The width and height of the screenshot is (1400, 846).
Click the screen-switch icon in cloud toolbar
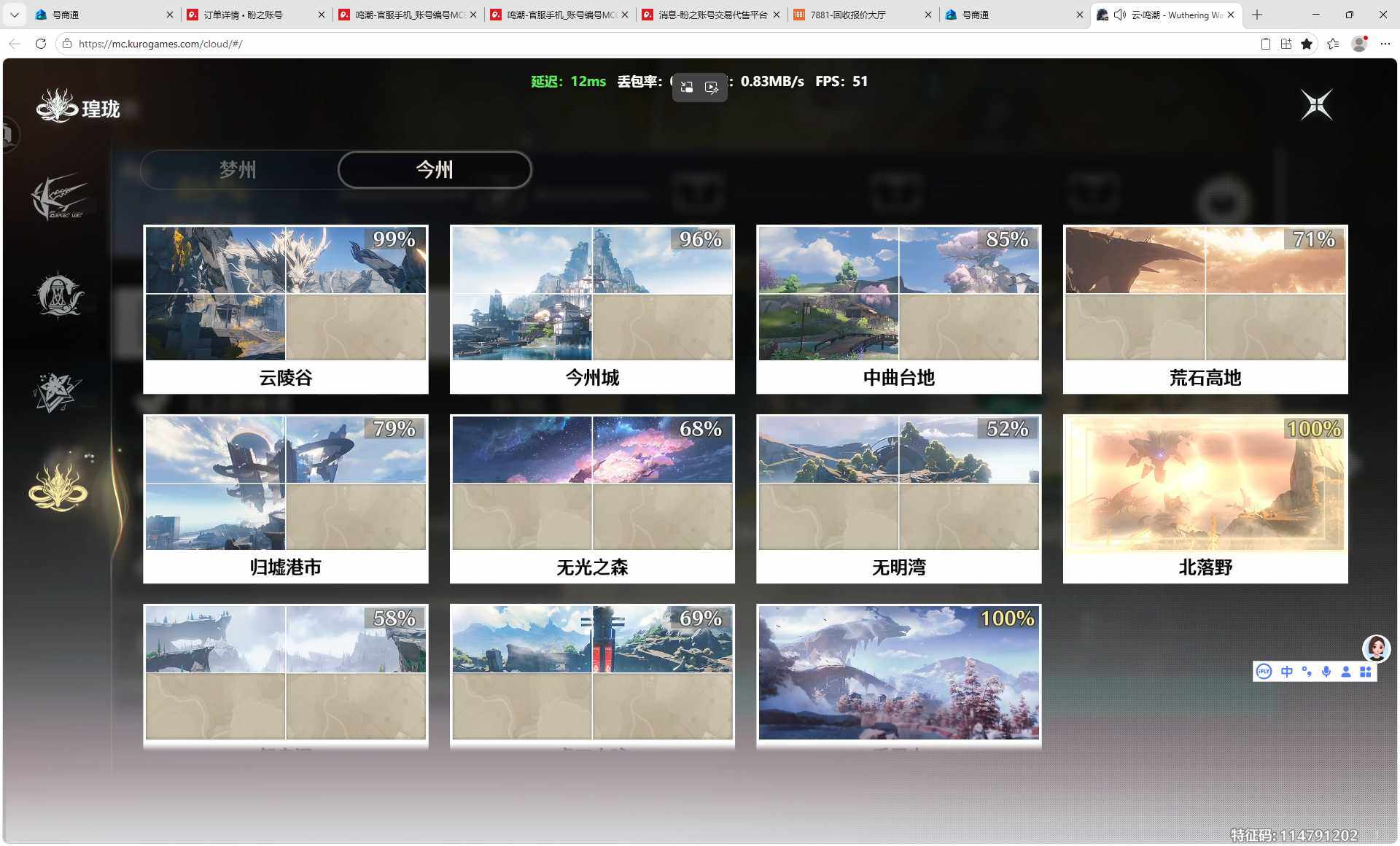tap(687, 88)
